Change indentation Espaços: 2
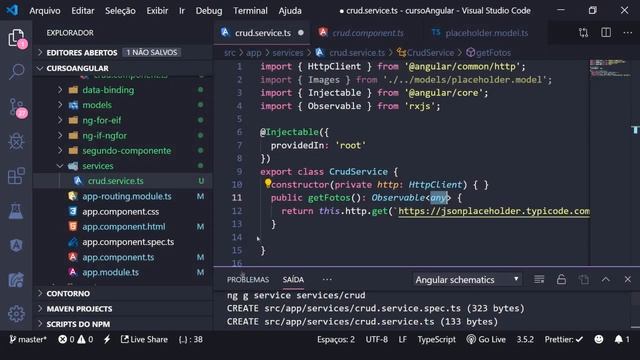Screen dimensions: 640x360 click(336, 340)
